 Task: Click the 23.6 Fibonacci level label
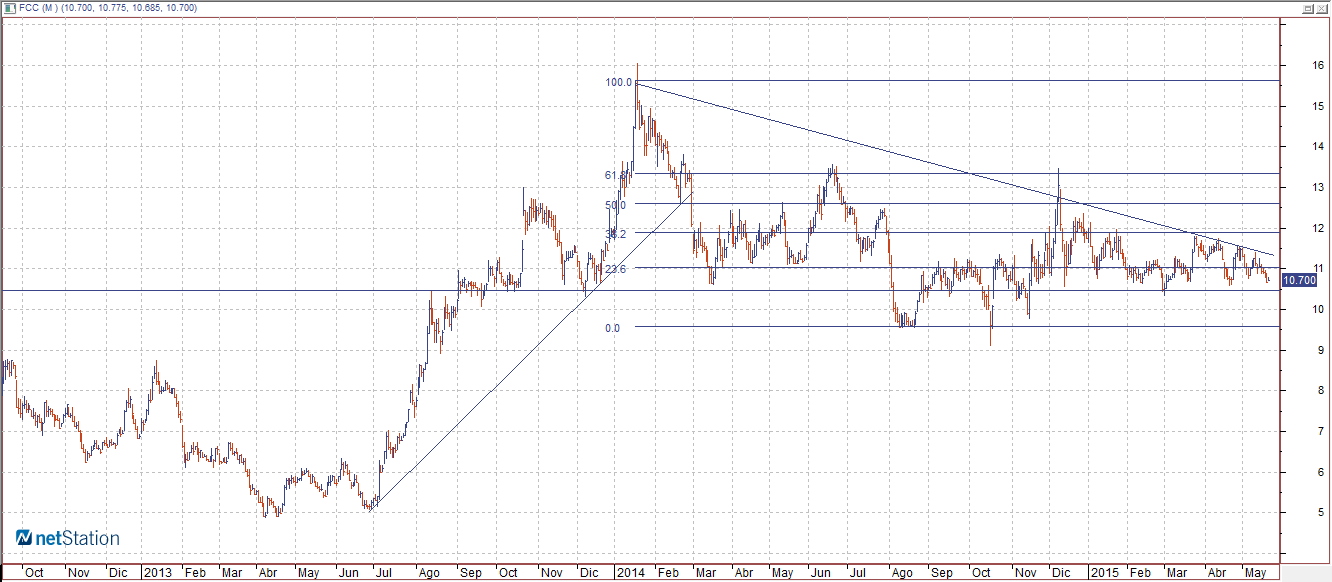[x=615, y=269]
